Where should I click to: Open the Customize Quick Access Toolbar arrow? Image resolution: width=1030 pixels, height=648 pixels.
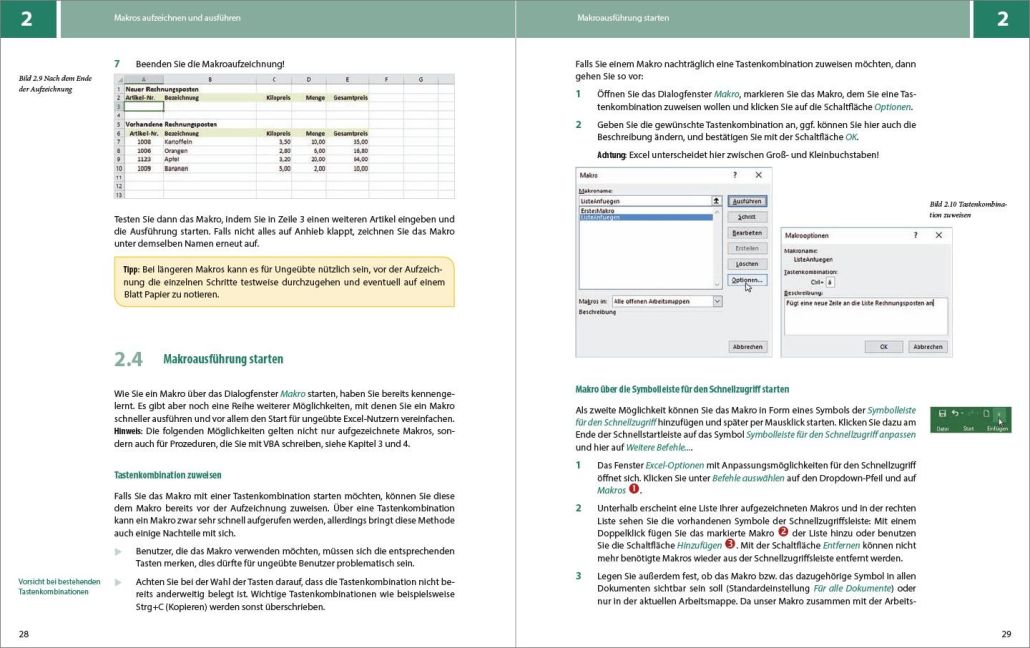[x=999, y=413]
